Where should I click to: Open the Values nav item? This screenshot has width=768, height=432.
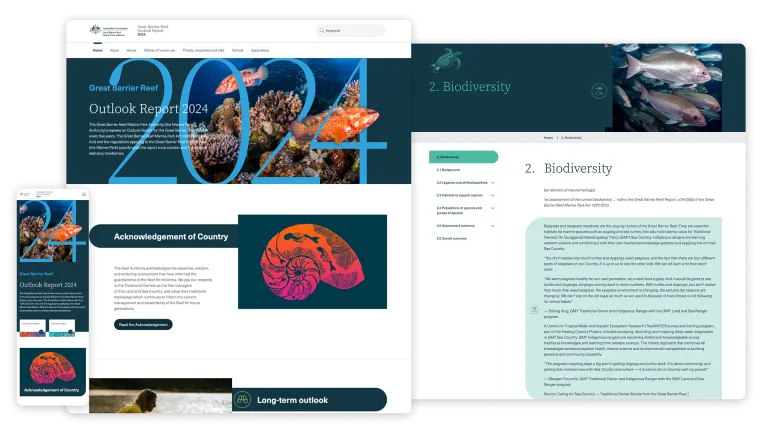(x=131, y=50)
